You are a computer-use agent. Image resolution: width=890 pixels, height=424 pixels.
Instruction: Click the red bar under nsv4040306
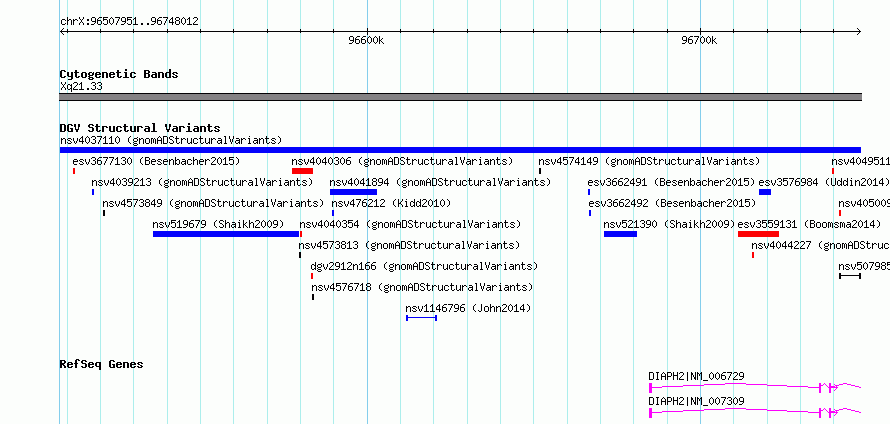303,171
